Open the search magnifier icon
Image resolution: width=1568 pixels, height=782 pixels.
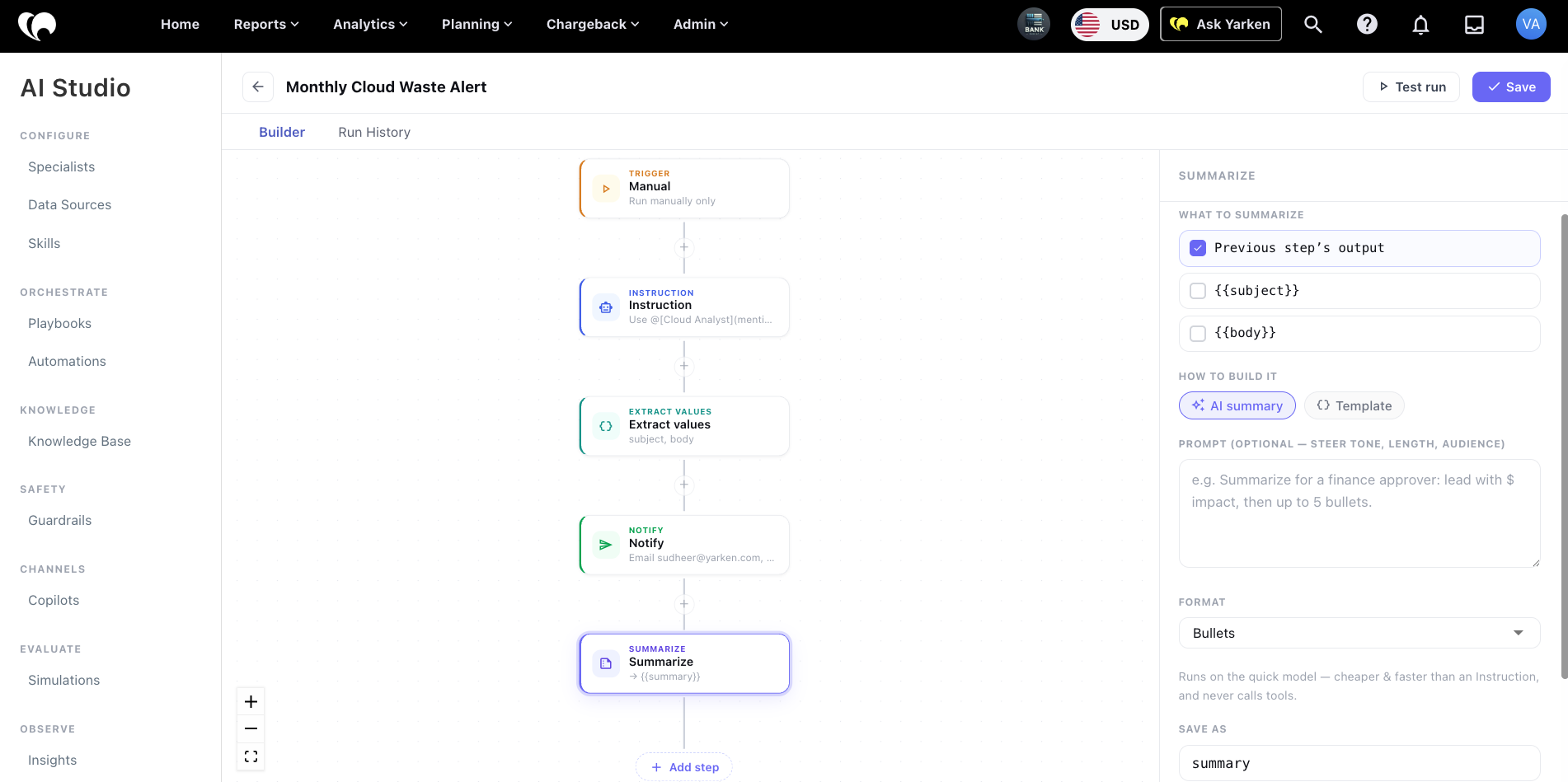coord(1313,25)
